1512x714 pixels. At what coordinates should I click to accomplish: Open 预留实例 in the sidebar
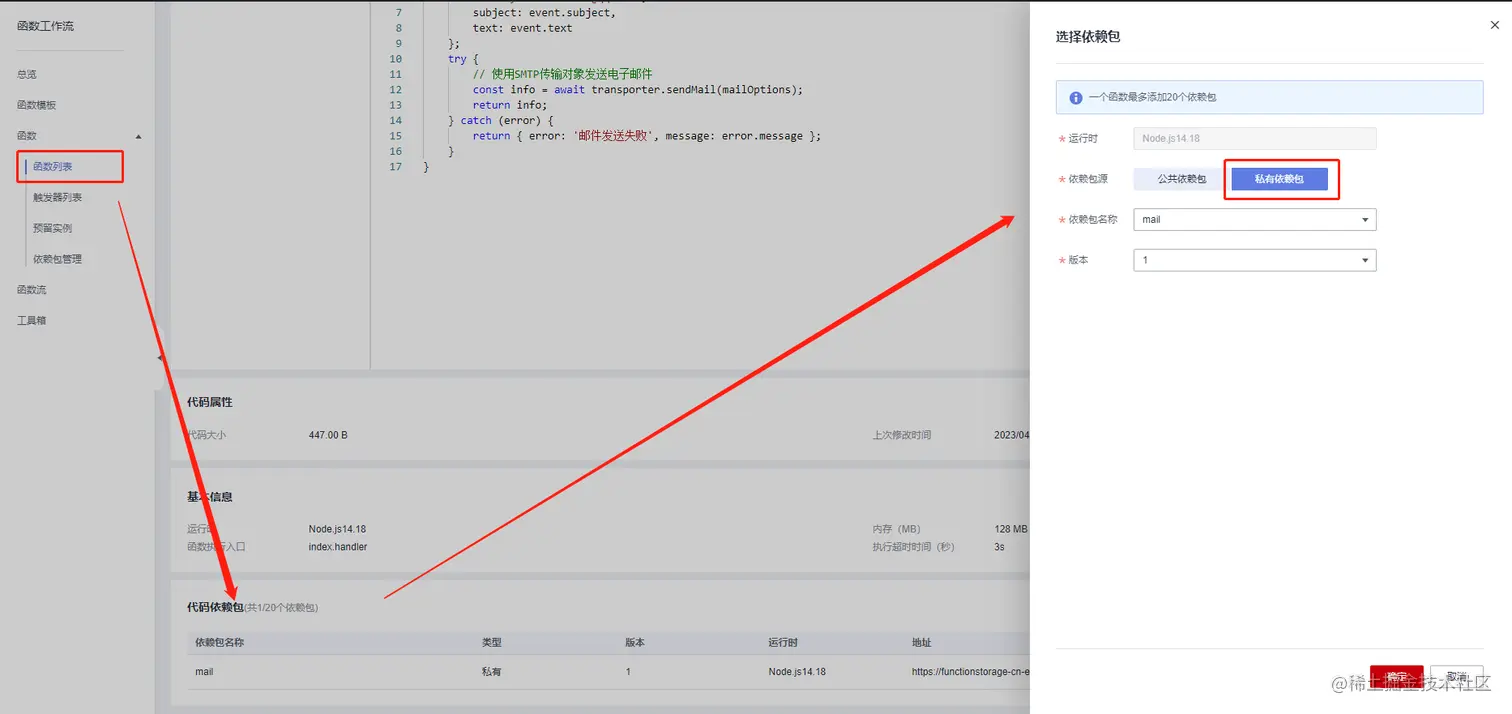[x=53, y=228]
